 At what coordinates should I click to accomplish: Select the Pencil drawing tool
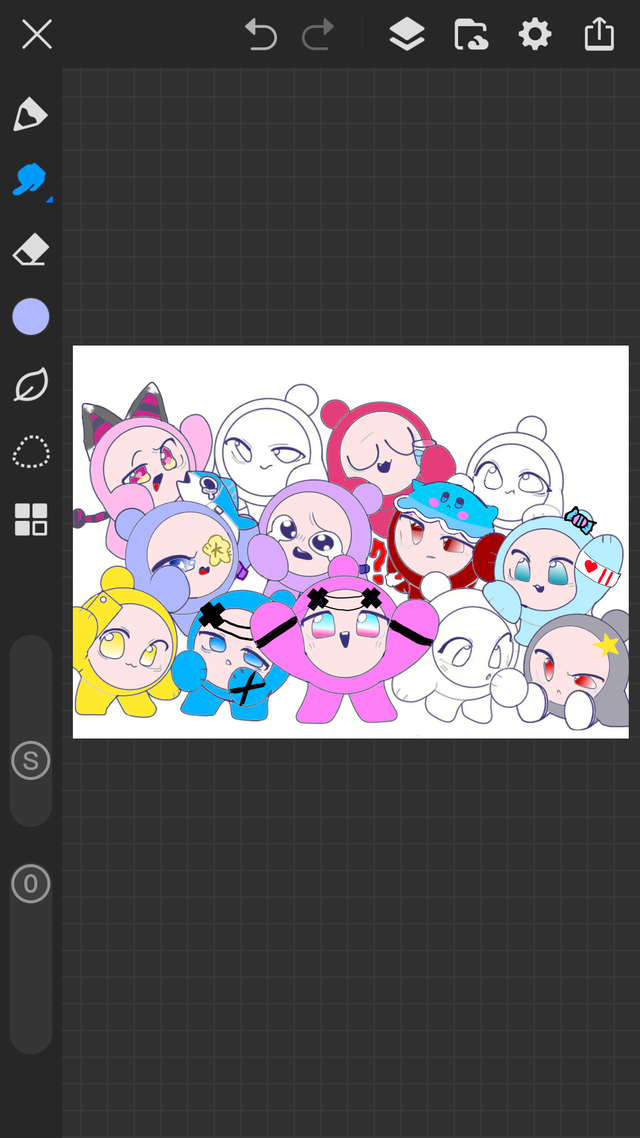[30, 114]
